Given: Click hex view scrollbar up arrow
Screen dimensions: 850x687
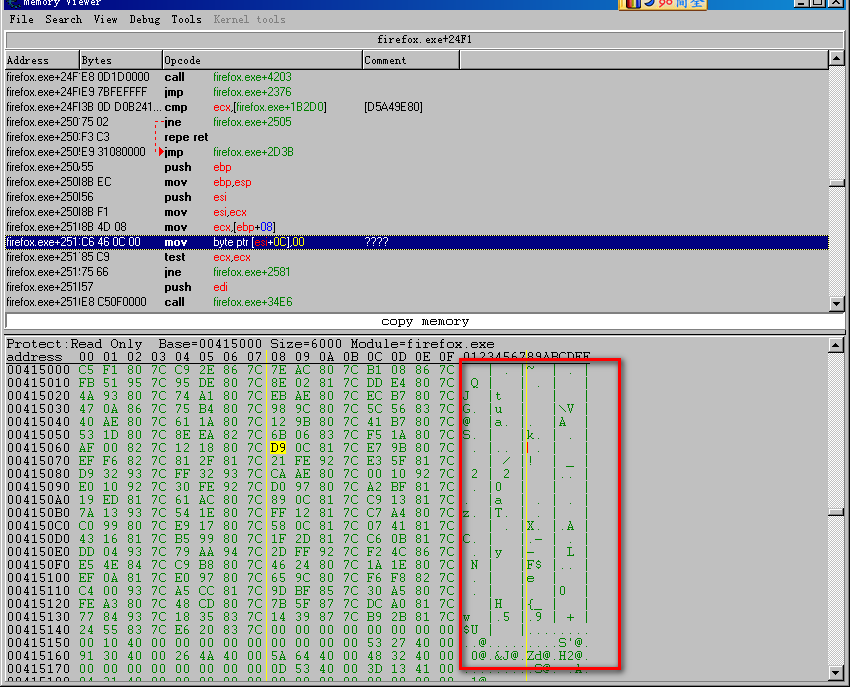Looking at the screenshot, I should [837, 345].
